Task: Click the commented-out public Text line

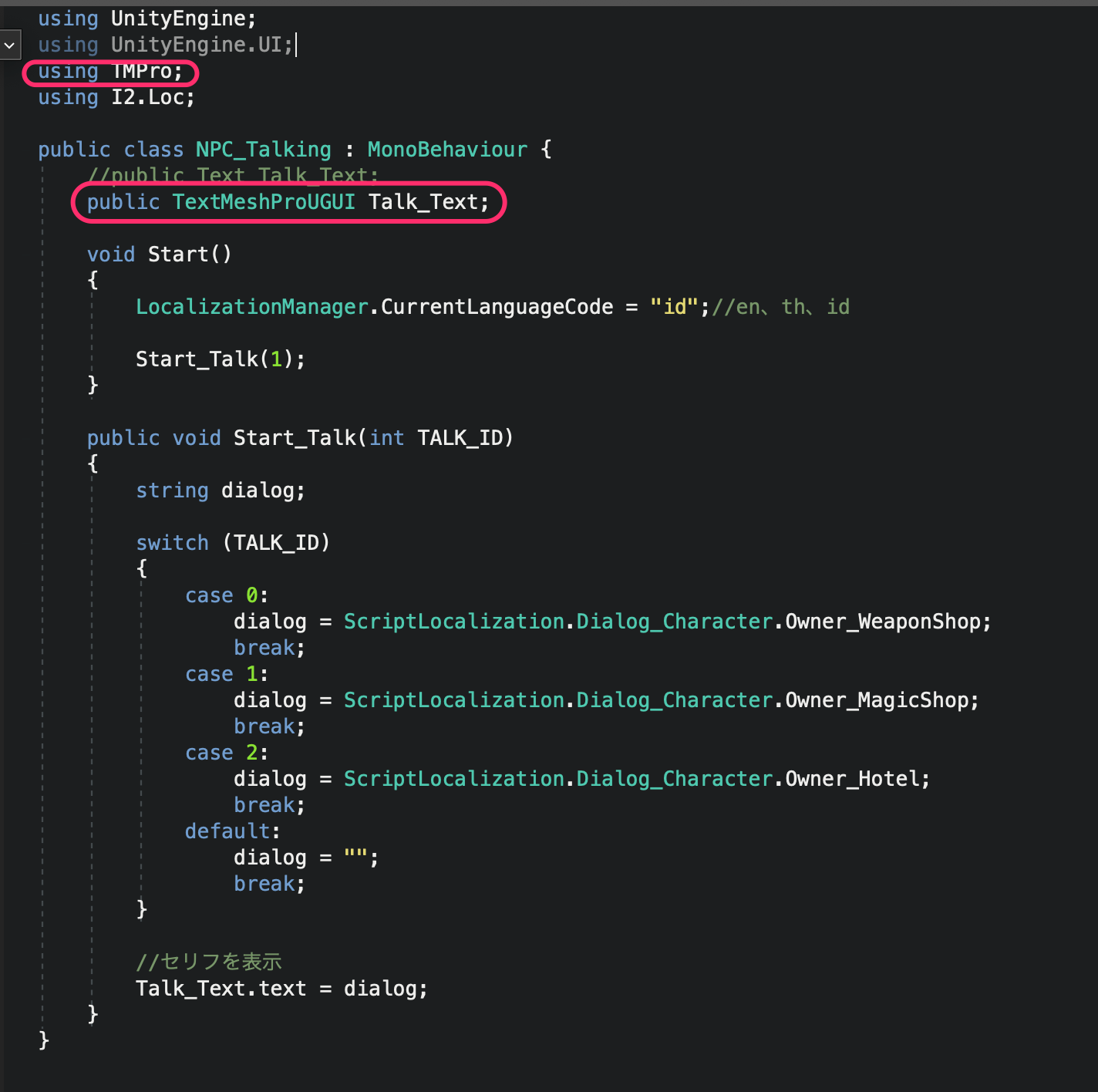Action: click(232, 175)
